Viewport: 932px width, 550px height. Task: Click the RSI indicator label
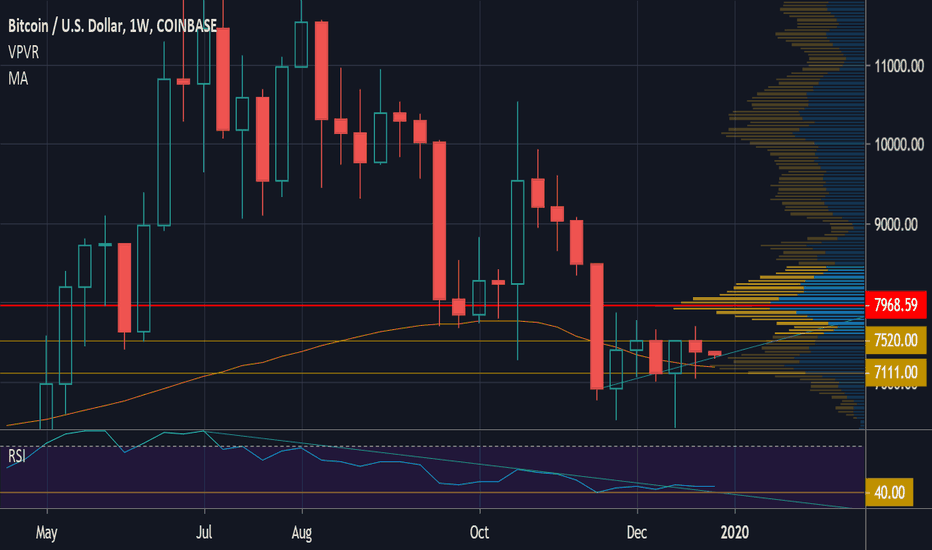pyautogui.click(x=17, y=456)
